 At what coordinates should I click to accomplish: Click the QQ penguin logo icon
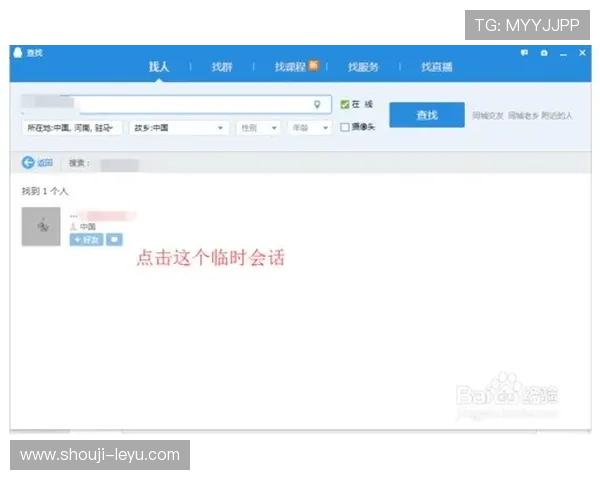(x=18, y=53)
